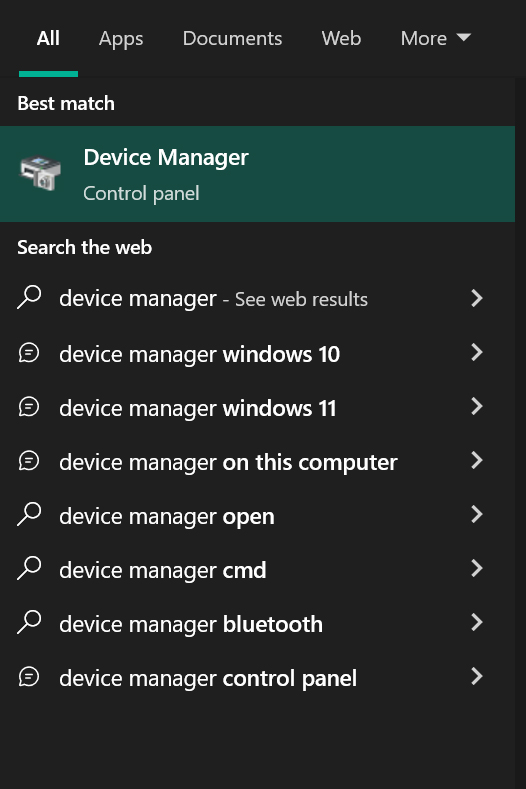The image size is (526, 789).
Task: Click the search icon beside 'device manager cmd'
Action: 29,568
